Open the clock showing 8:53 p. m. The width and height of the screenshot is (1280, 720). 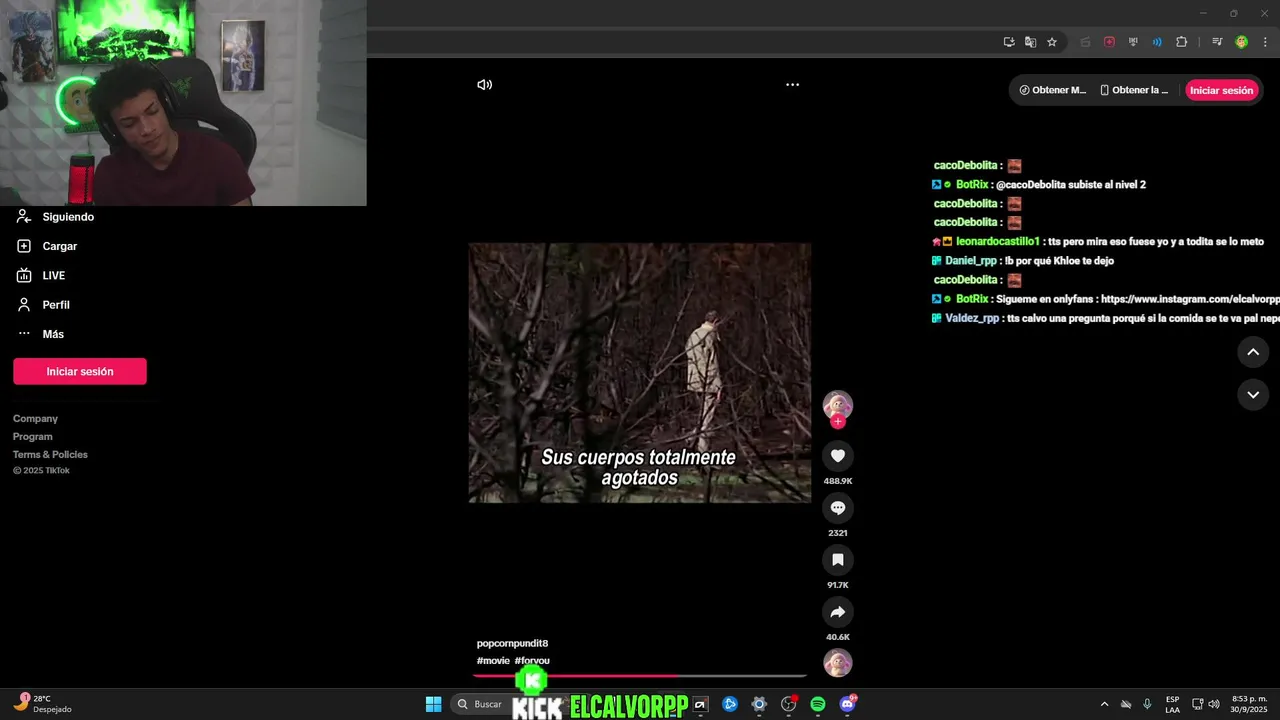tap(1249, 704)
